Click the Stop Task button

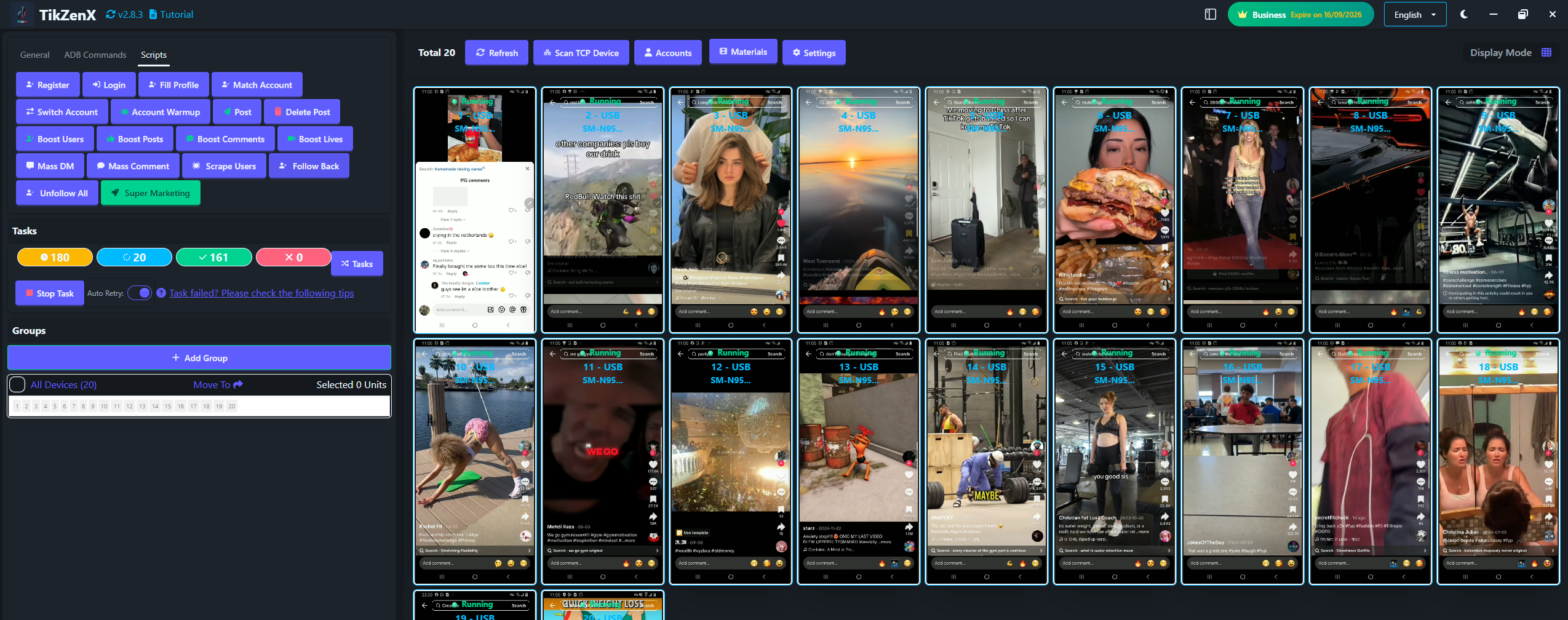49,293
